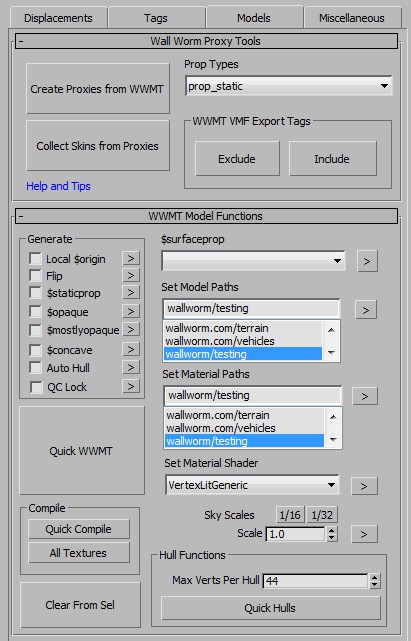Apply Flip using its arrow button

point(130,276)
